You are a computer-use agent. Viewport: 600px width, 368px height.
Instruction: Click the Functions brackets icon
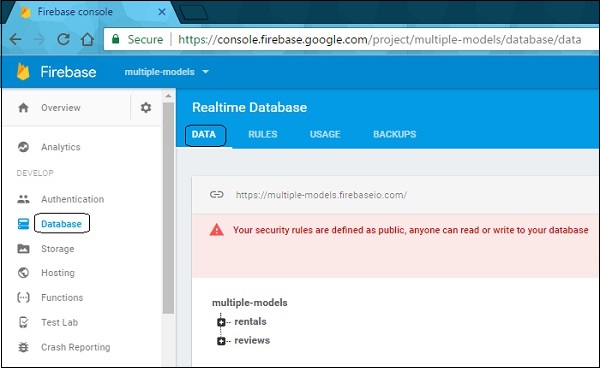click(23, 298)
